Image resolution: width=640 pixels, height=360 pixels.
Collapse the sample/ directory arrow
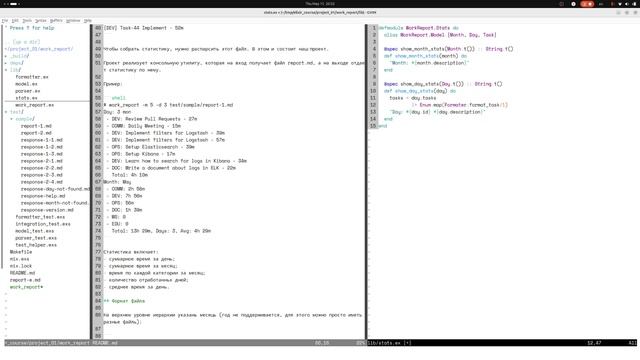[x=11, y=119]
